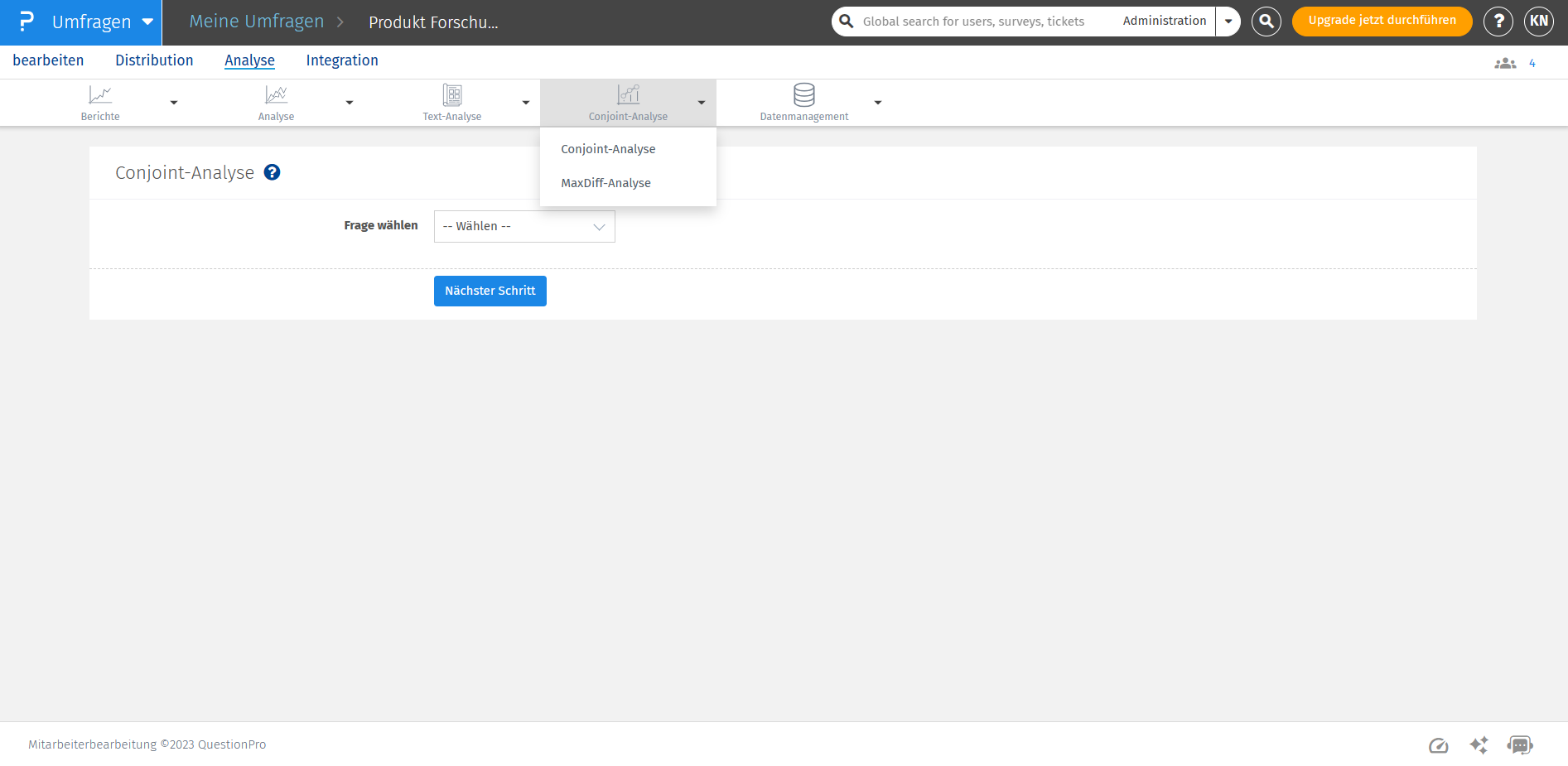Expand the Administration search scope arrow
This screenshot has height=766, width=1568.
click(x=1228, y=22)
